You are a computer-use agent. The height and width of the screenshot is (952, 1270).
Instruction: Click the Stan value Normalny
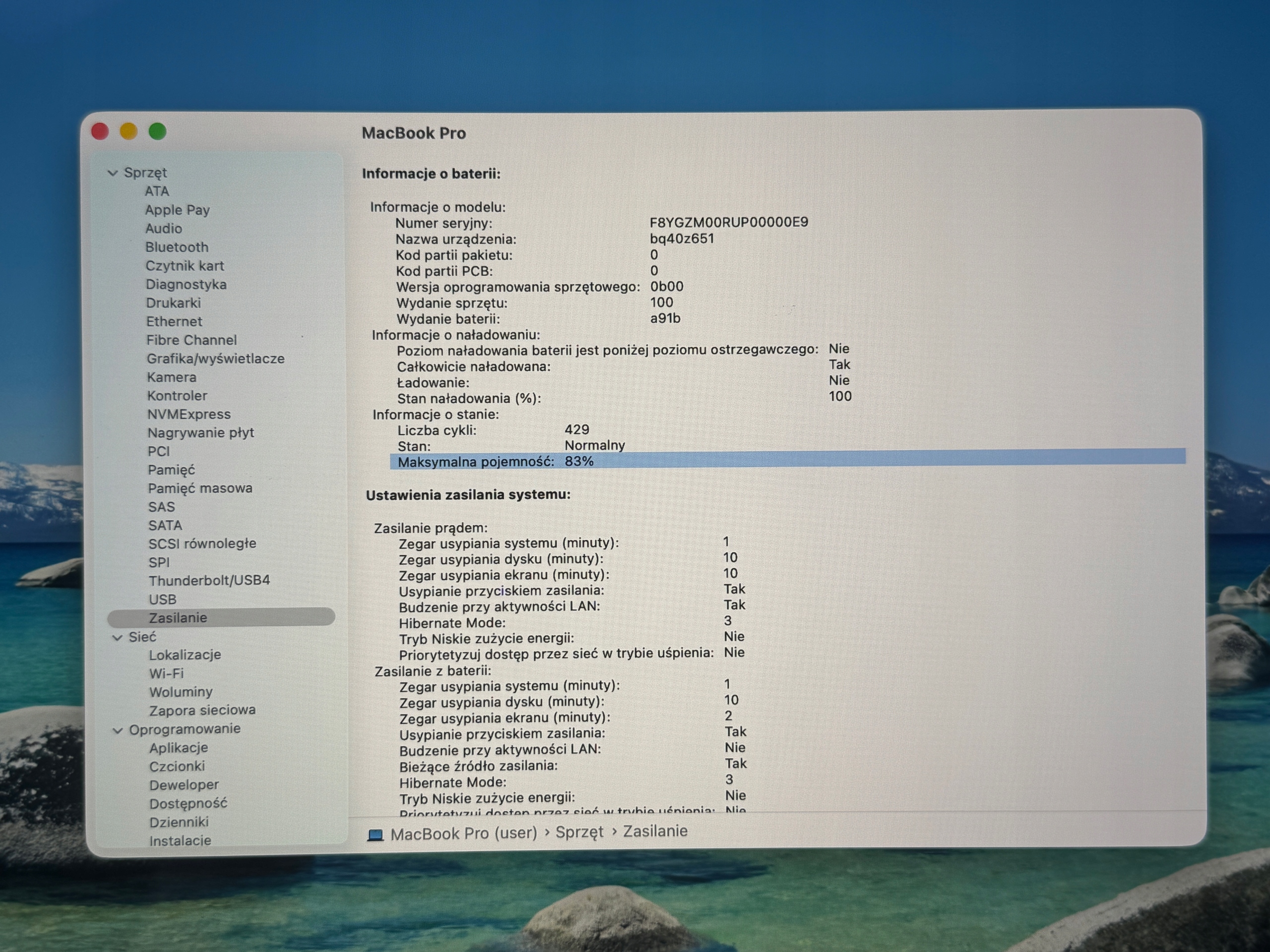[x=595, y=446]
